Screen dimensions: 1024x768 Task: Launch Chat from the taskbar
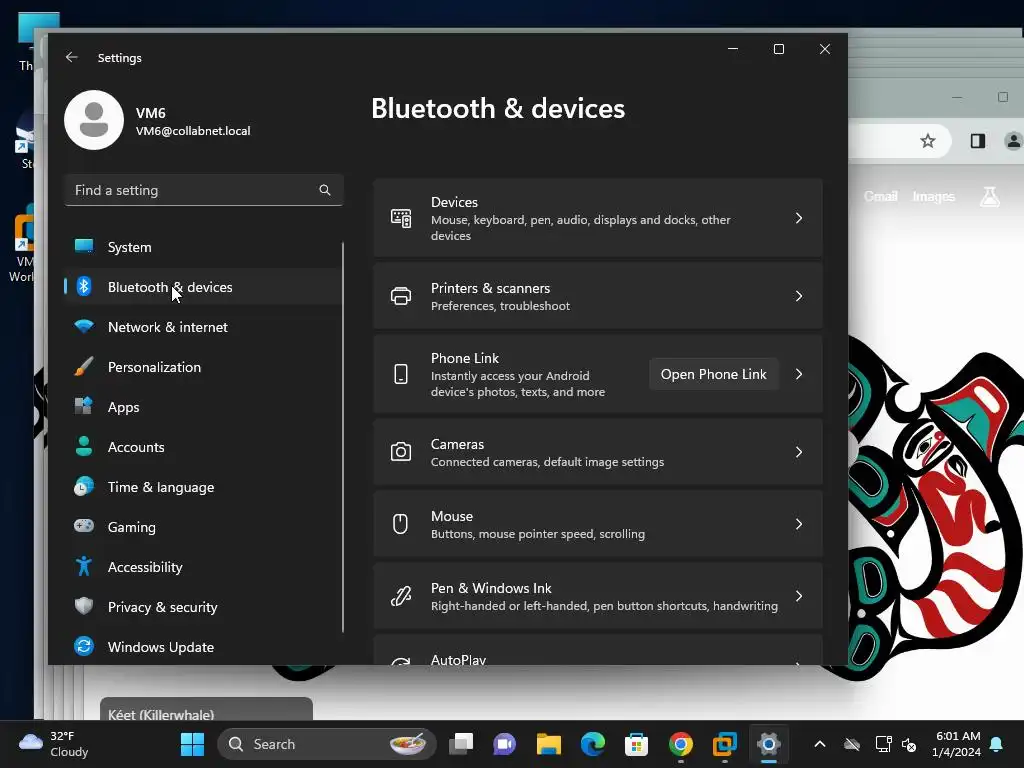pyautogui.click(x=504, y=744)
